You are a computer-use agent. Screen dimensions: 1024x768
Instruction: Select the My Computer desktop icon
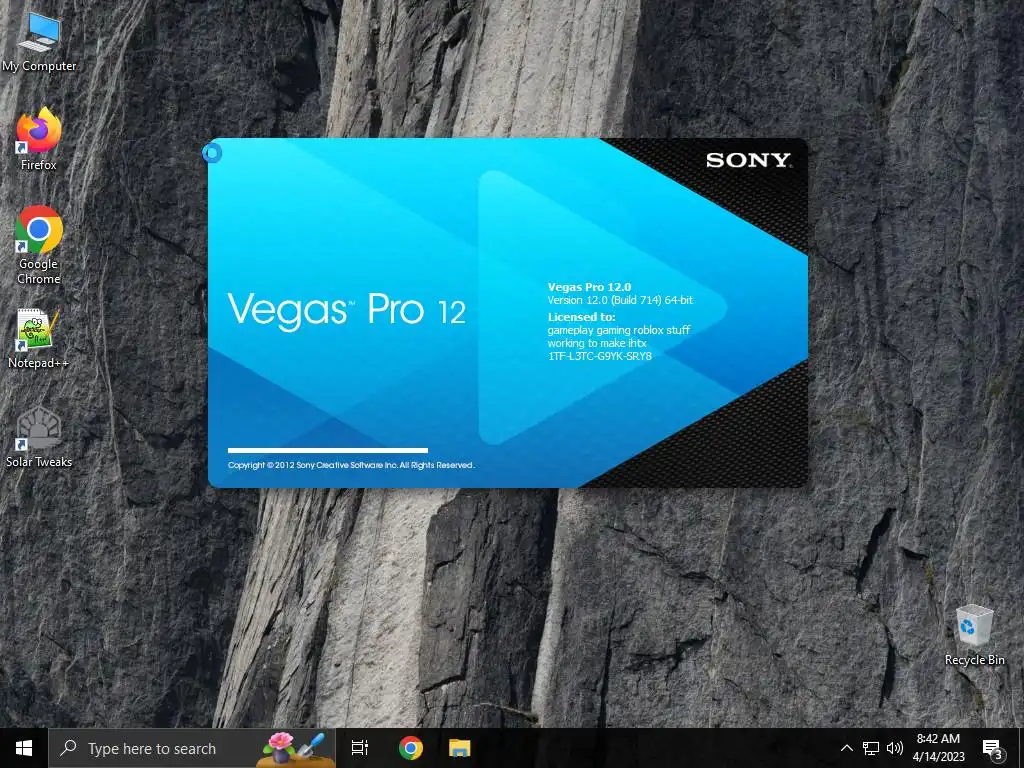point(39,42)
